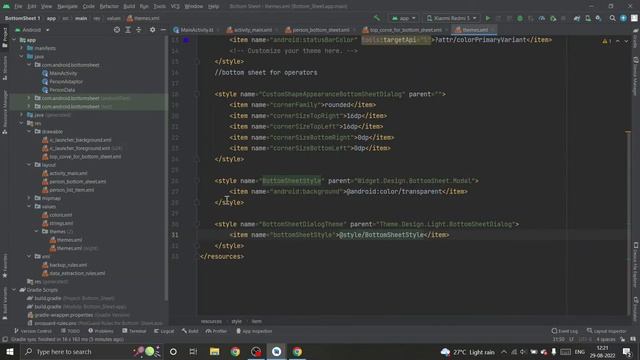Screen dimensions: 640x360
Task: Click 'style' in the editor breadcrumb bar
Action: coord(236,321)
